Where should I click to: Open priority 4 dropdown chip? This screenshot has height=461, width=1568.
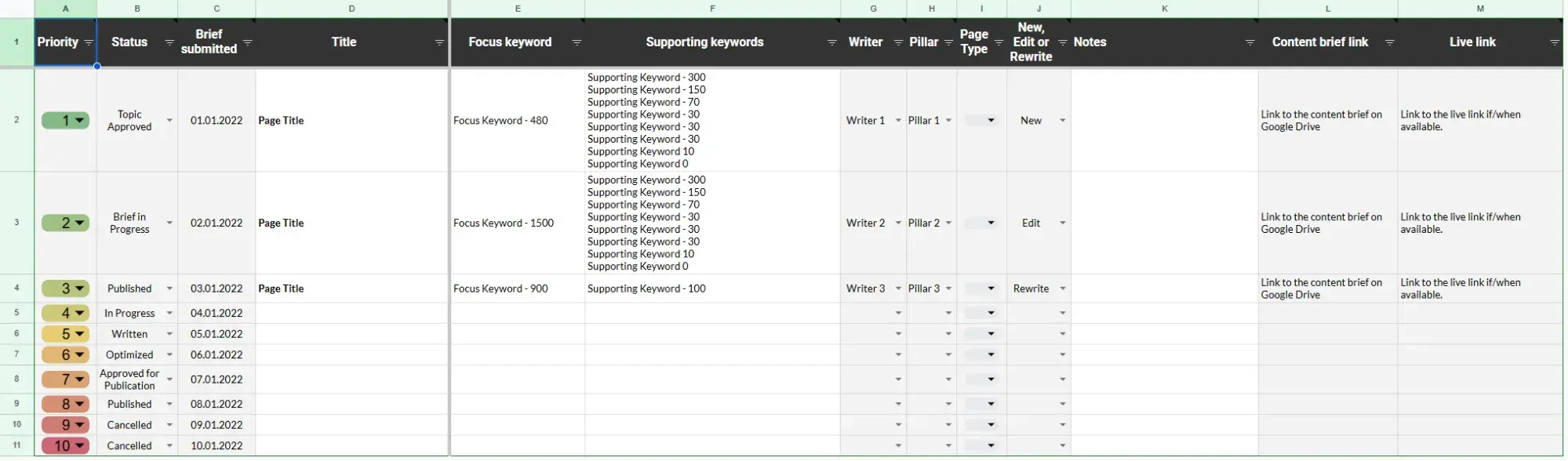click(65, 313)
